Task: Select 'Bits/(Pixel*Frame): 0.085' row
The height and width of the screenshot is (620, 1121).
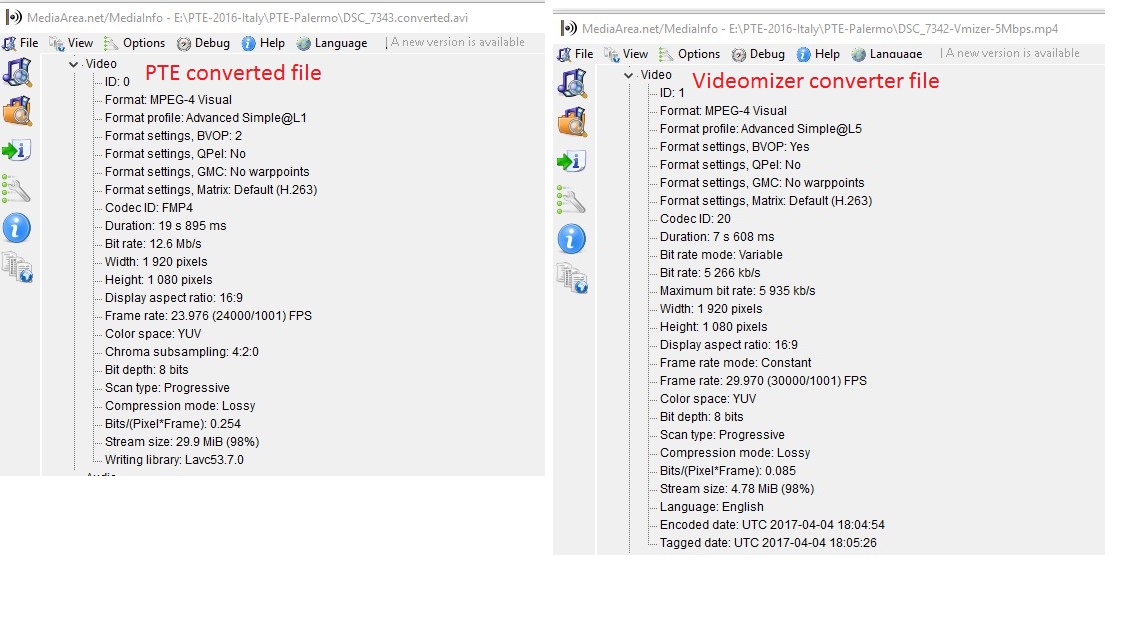Action: pos(728,471)
